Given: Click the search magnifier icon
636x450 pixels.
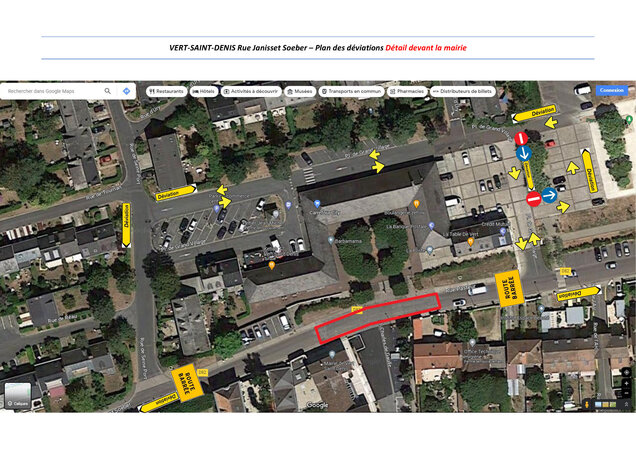Looking at the screenshot, I should [108, 91].
